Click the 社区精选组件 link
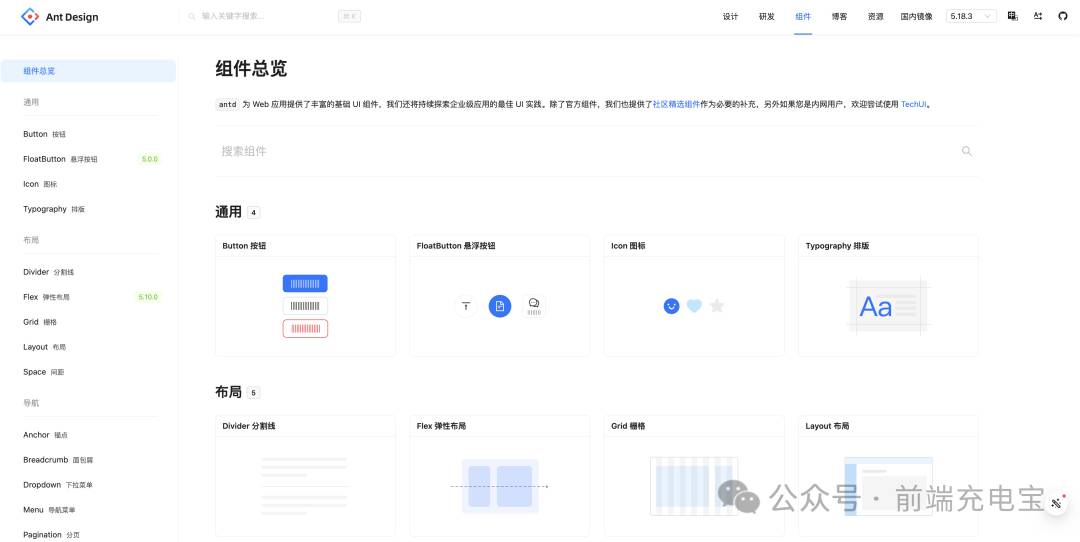The height and width of the screenshot is (542, 1080). (676, 104)
